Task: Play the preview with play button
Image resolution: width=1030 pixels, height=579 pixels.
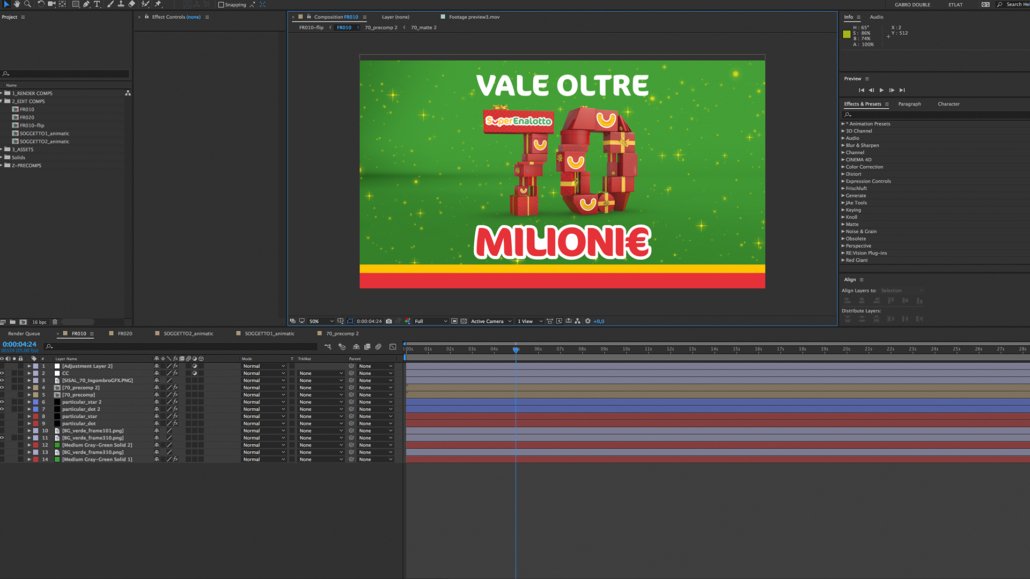Action: [x=882, y=90]
